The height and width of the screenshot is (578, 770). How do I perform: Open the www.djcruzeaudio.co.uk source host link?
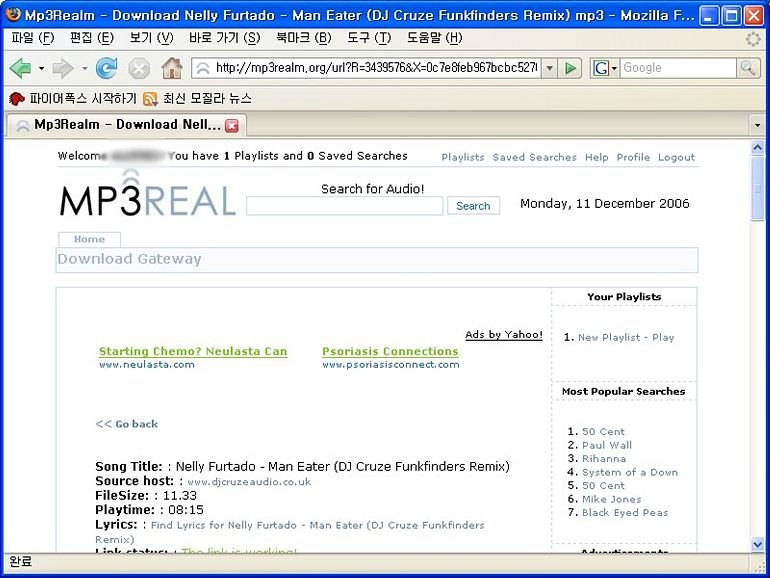[249, 482]
